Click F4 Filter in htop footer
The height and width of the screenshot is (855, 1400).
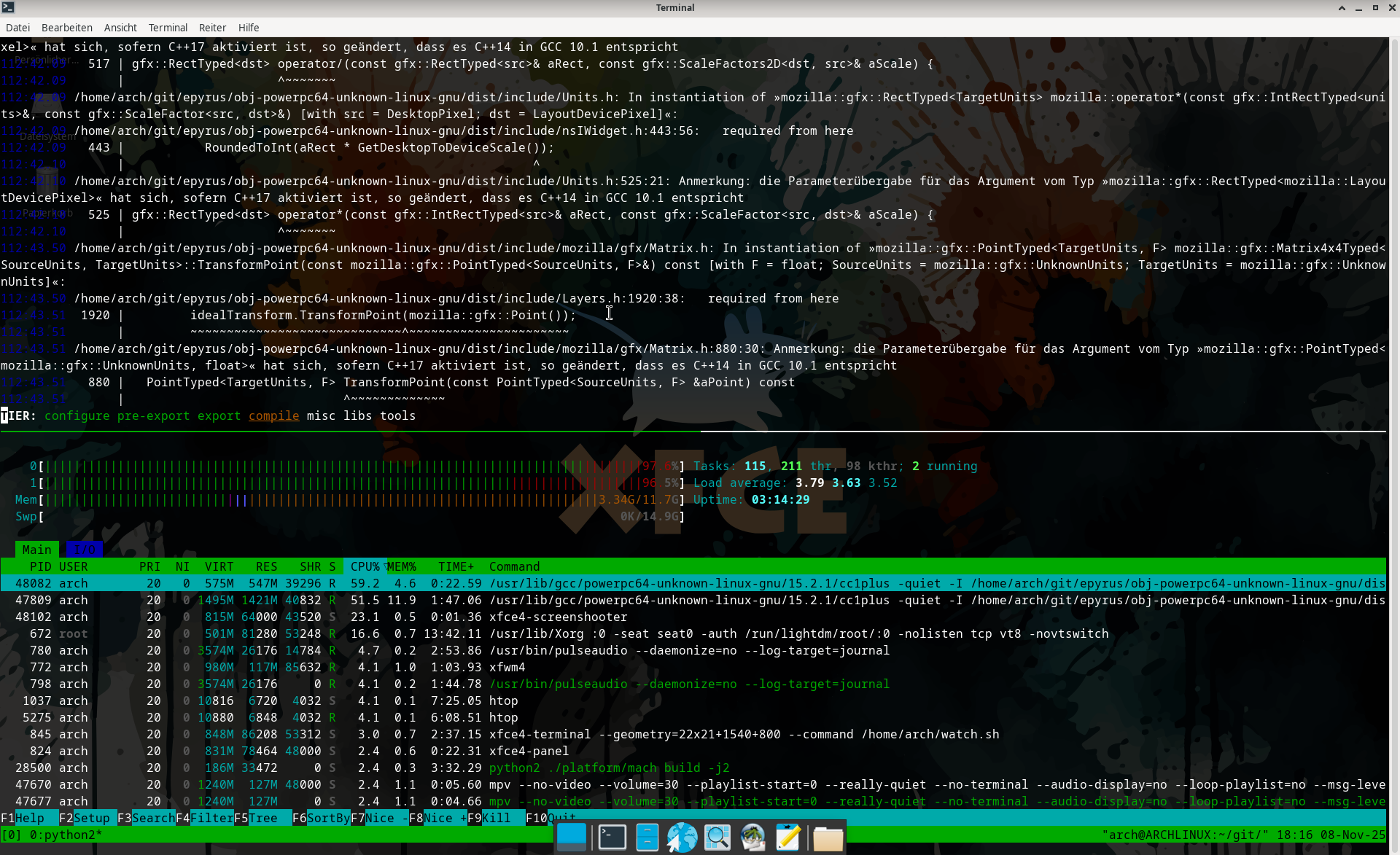(x=204, y=818)
